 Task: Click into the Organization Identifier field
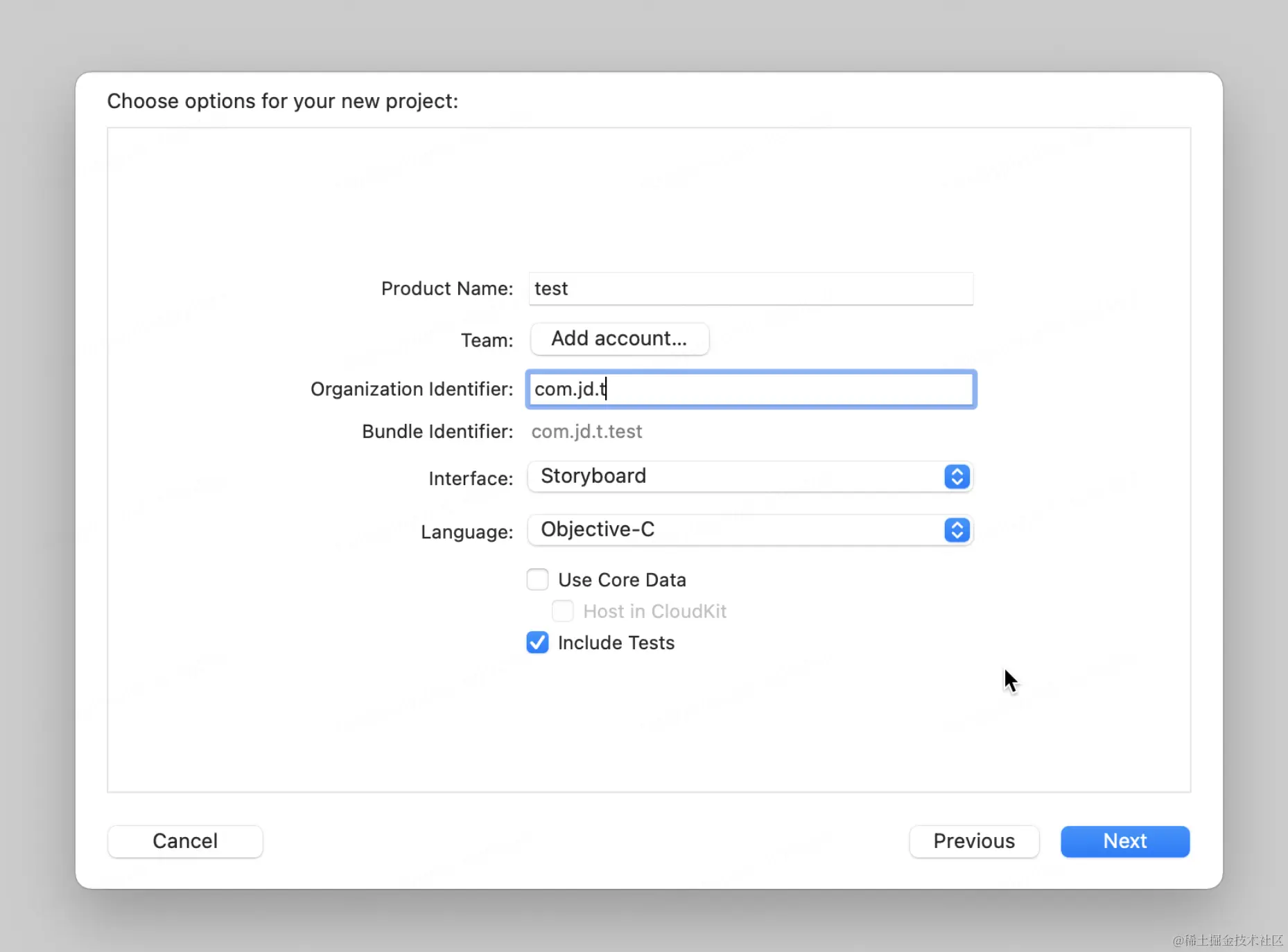[750, 389]
